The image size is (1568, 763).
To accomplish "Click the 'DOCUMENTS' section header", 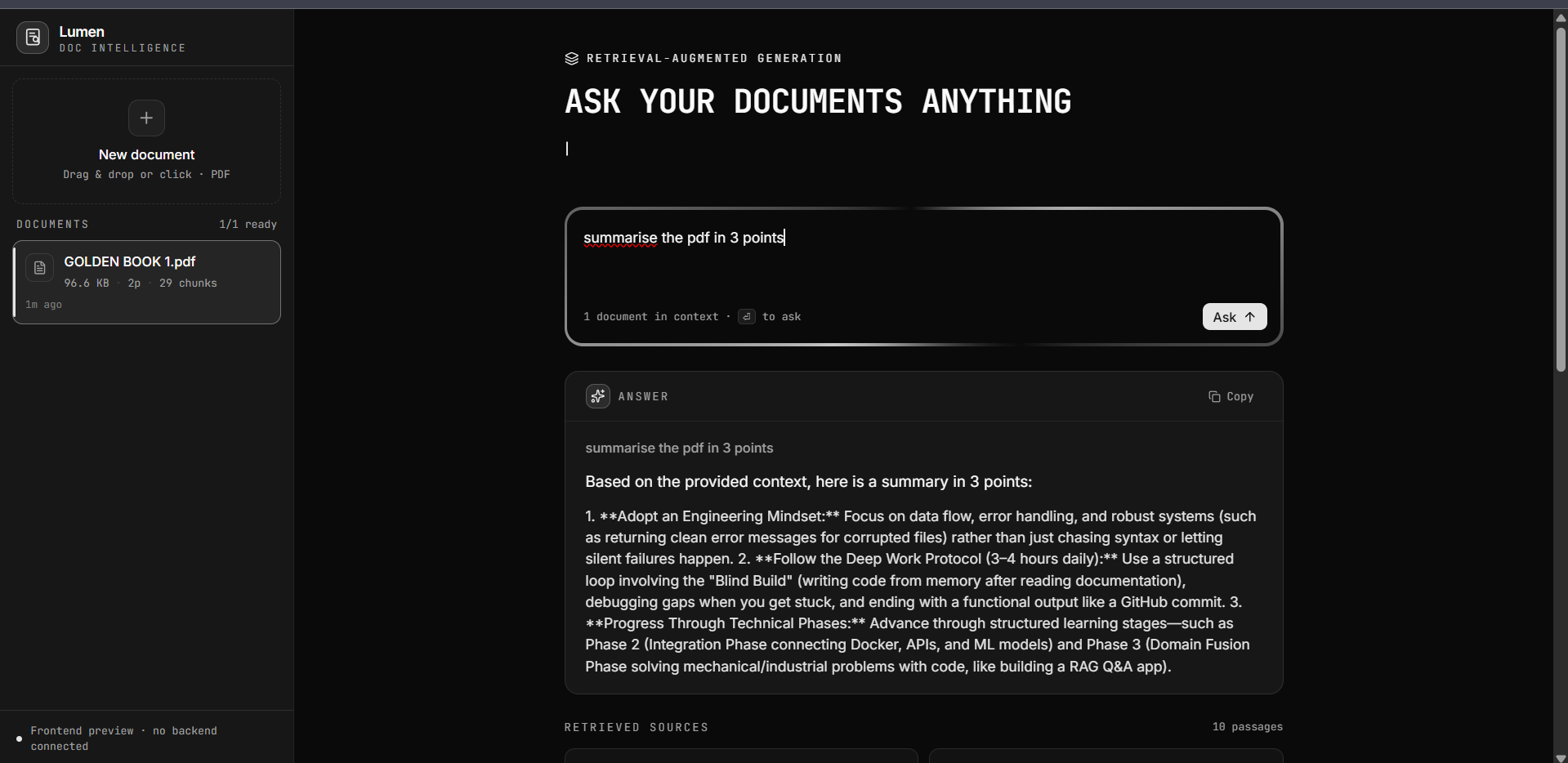I will pos(52,224).
